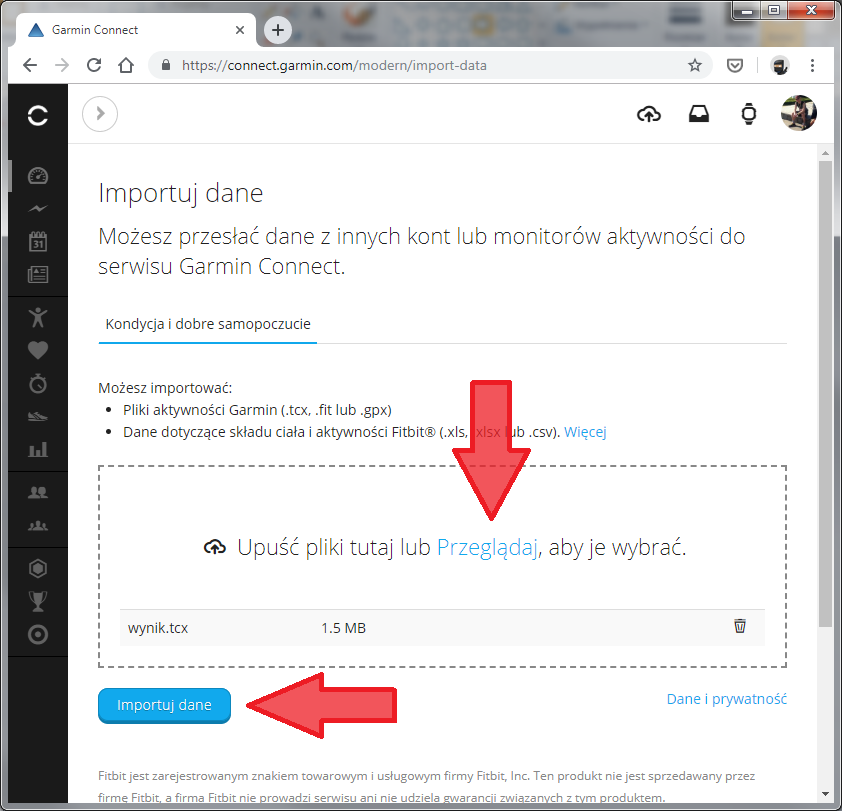The width and height of the screenshot is (842, 811).
Task: Click the page scrollbar thumb
Action: tap(825, 394)
